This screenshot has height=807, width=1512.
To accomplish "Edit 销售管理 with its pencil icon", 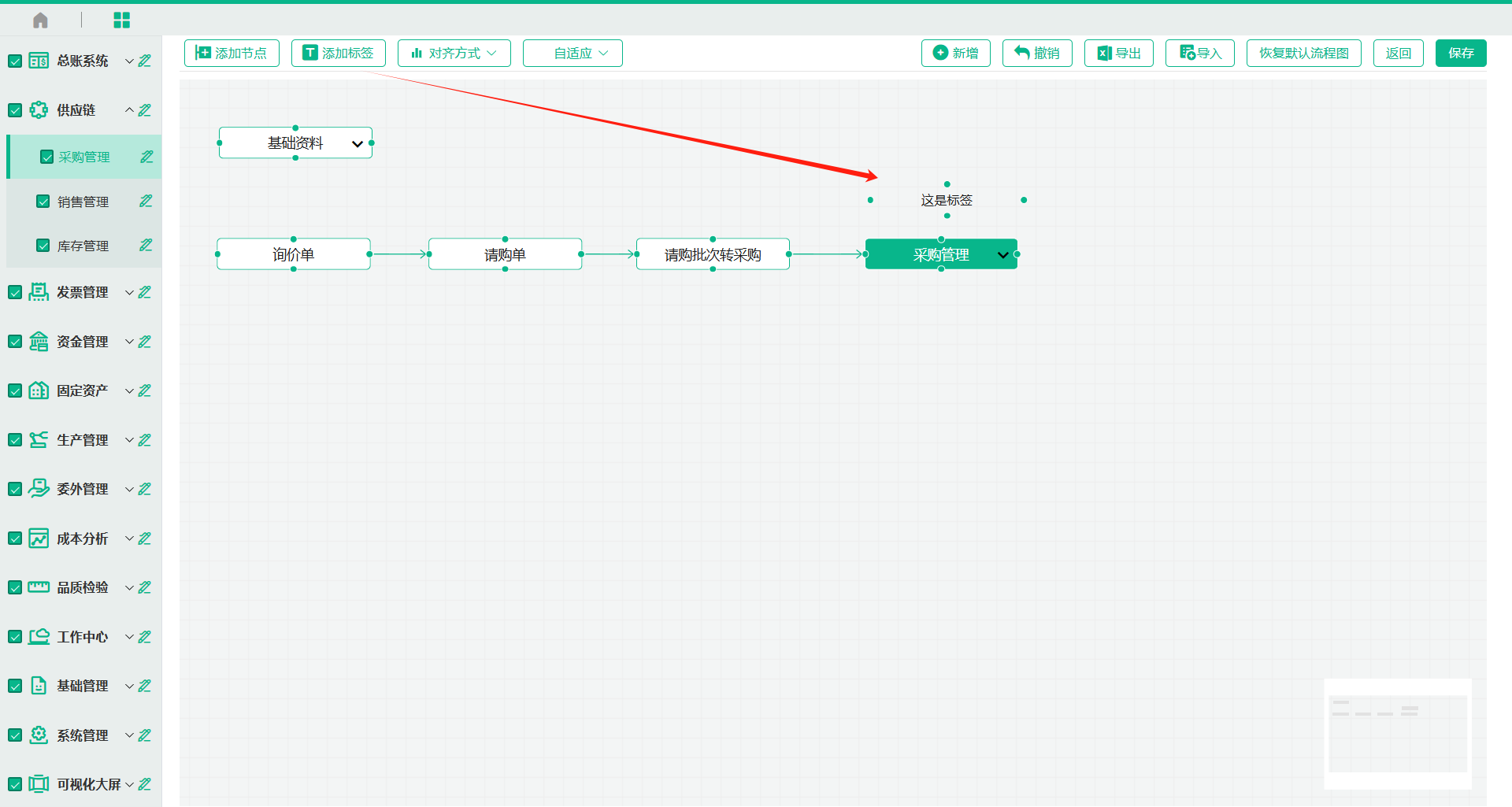I will [146, 202].
